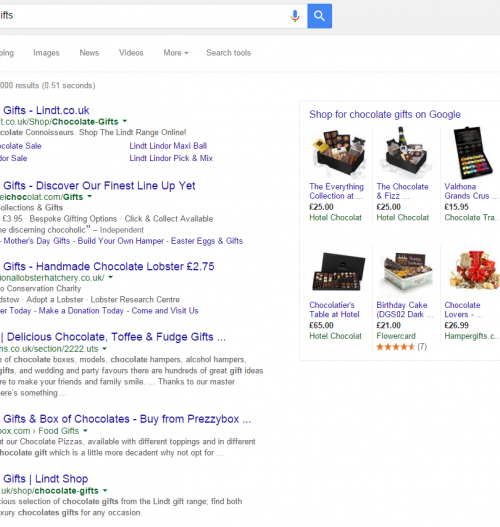Click the blue search magnifier button
Screen dimensions: 500x527
coord(319,16)
